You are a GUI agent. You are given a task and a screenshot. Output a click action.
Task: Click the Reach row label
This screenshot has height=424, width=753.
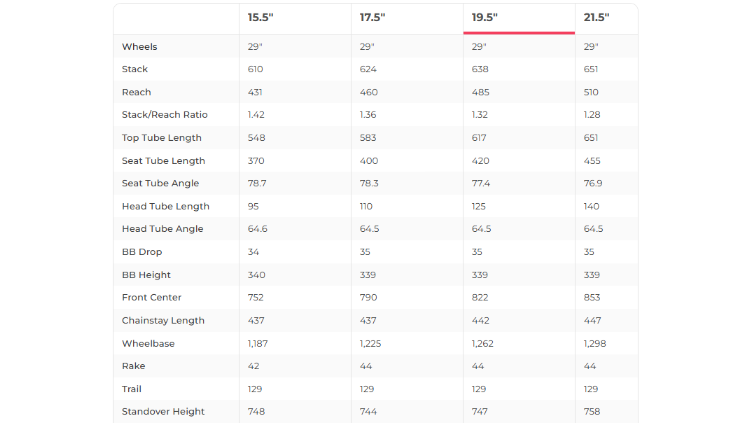(136, 92)
